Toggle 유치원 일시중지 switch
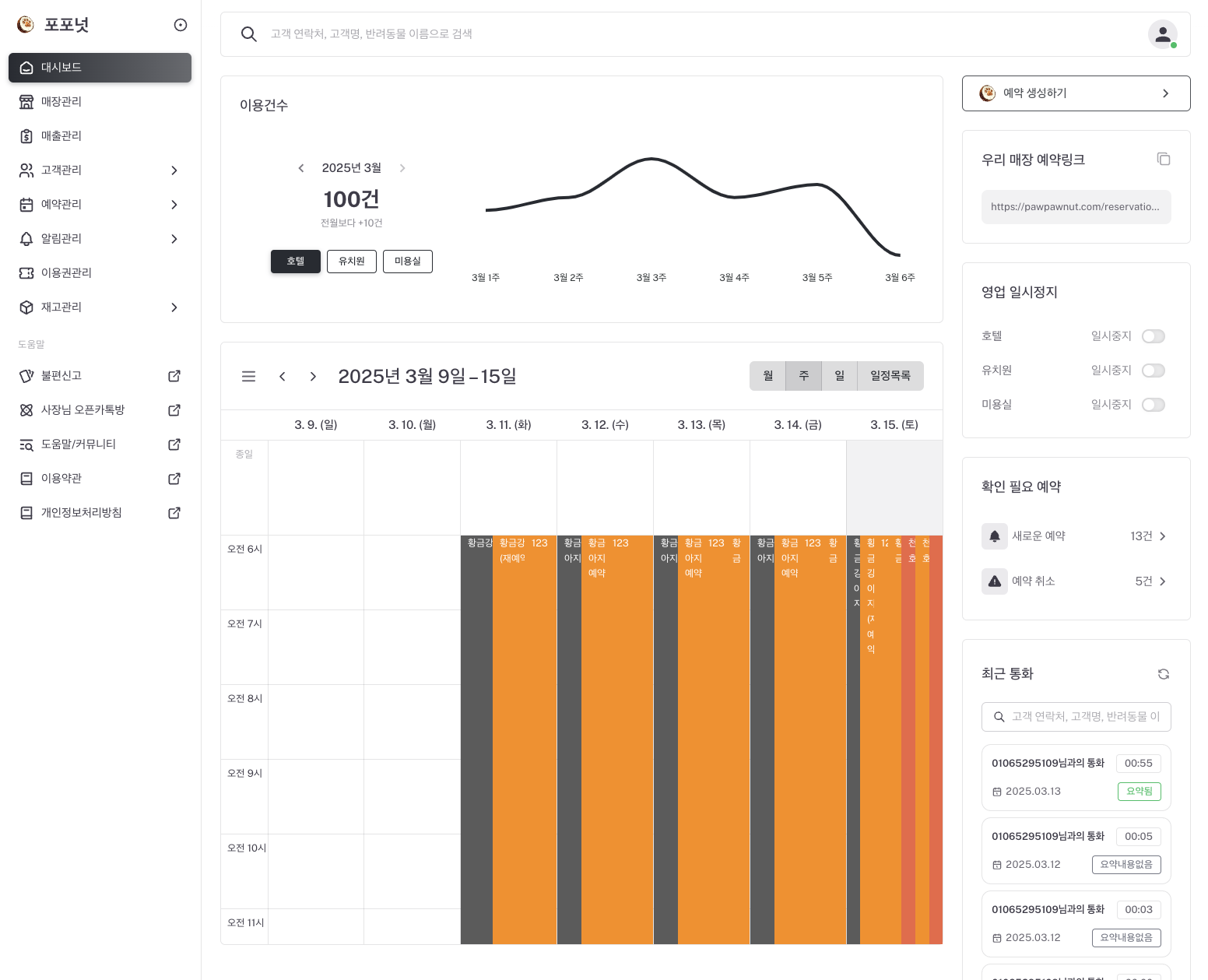 [1154, 371]
